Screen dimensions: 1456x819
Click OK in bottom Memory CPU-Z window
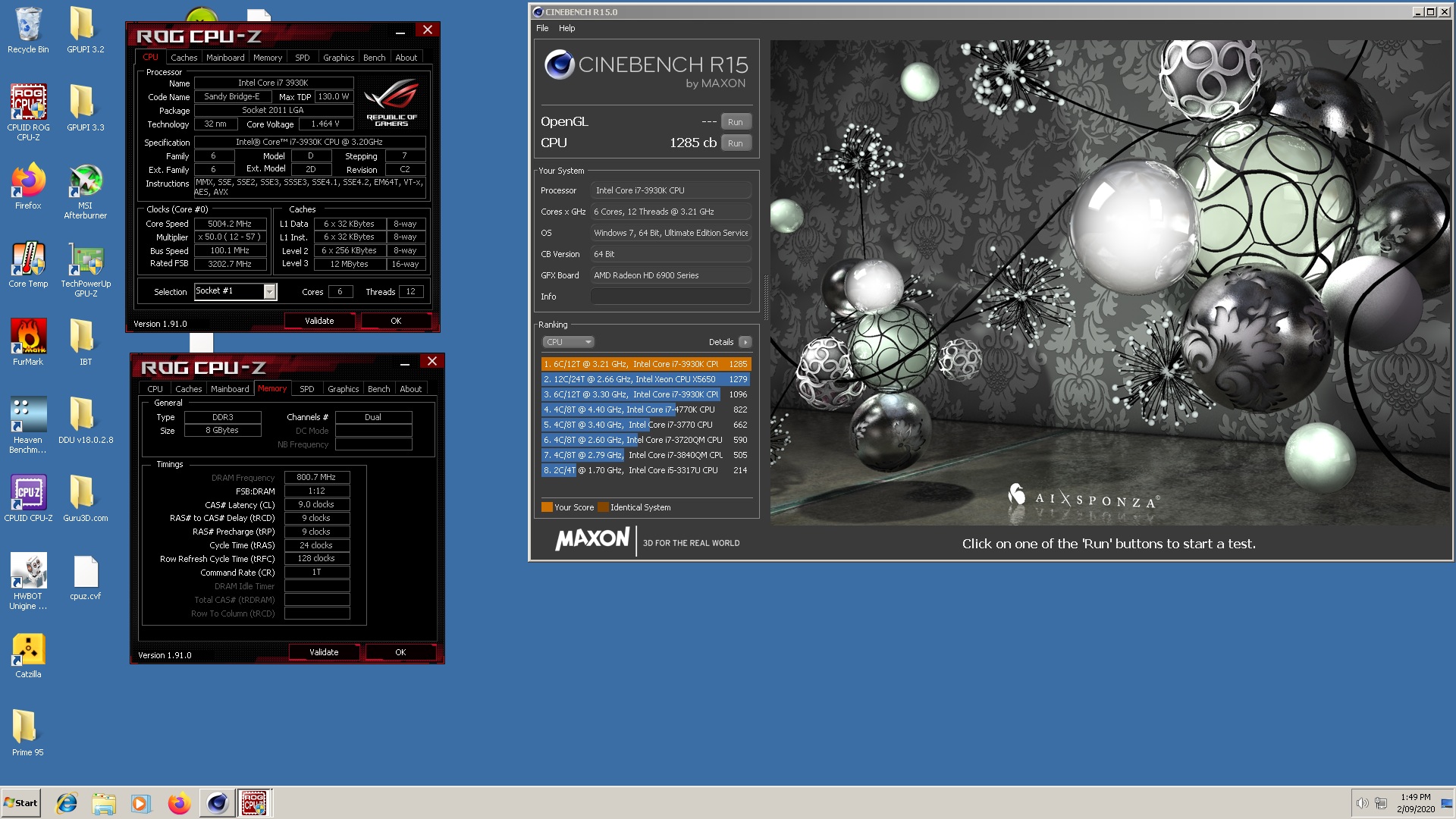[400, 652]
